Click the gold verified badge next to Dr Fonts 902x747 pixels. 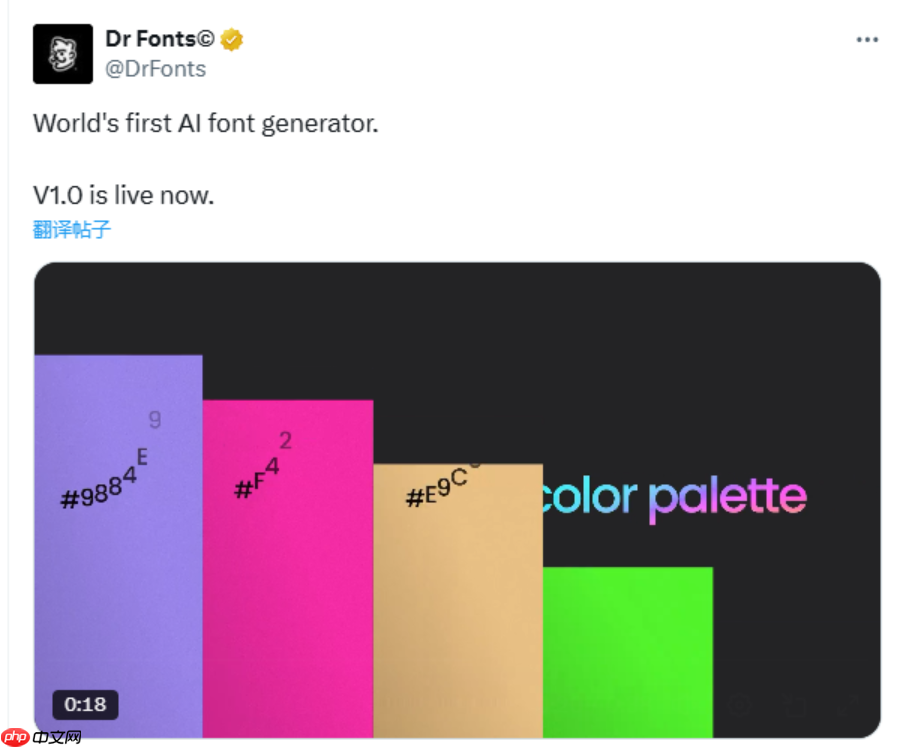point(231,39)
